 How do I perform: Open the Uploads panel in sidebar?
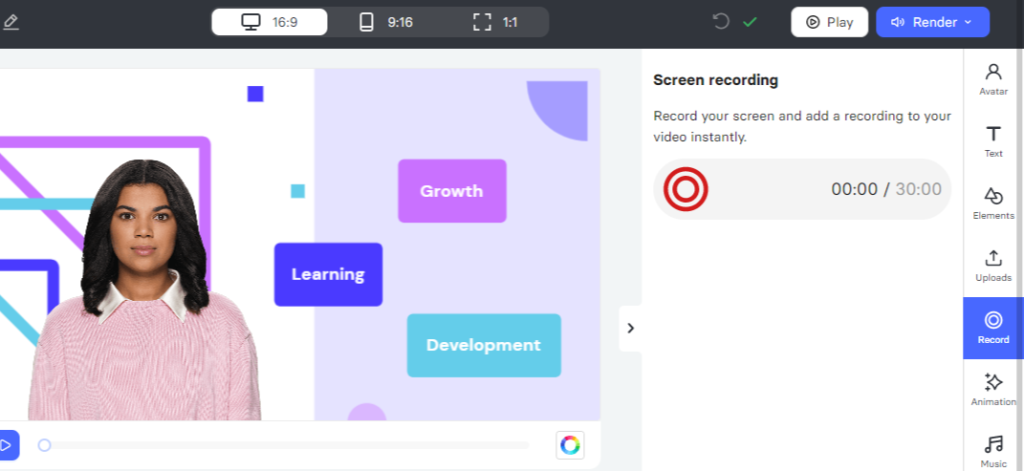click(993, 266)
